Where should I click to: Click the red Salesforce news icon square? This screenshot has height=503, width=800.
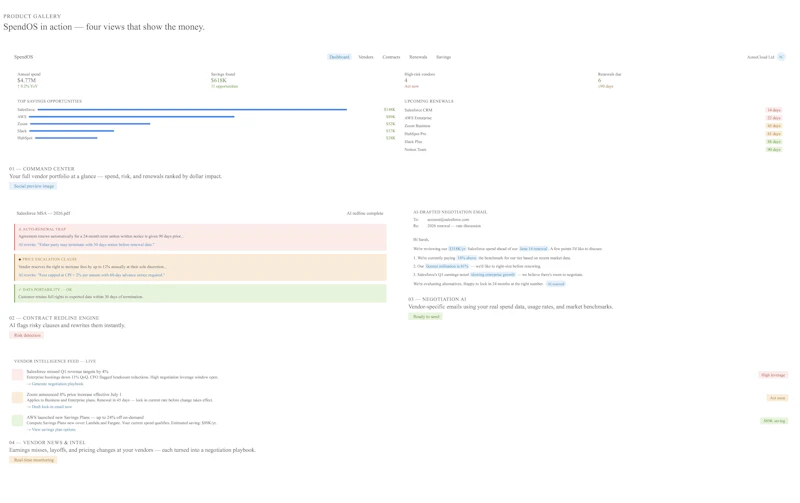[17, 374]
